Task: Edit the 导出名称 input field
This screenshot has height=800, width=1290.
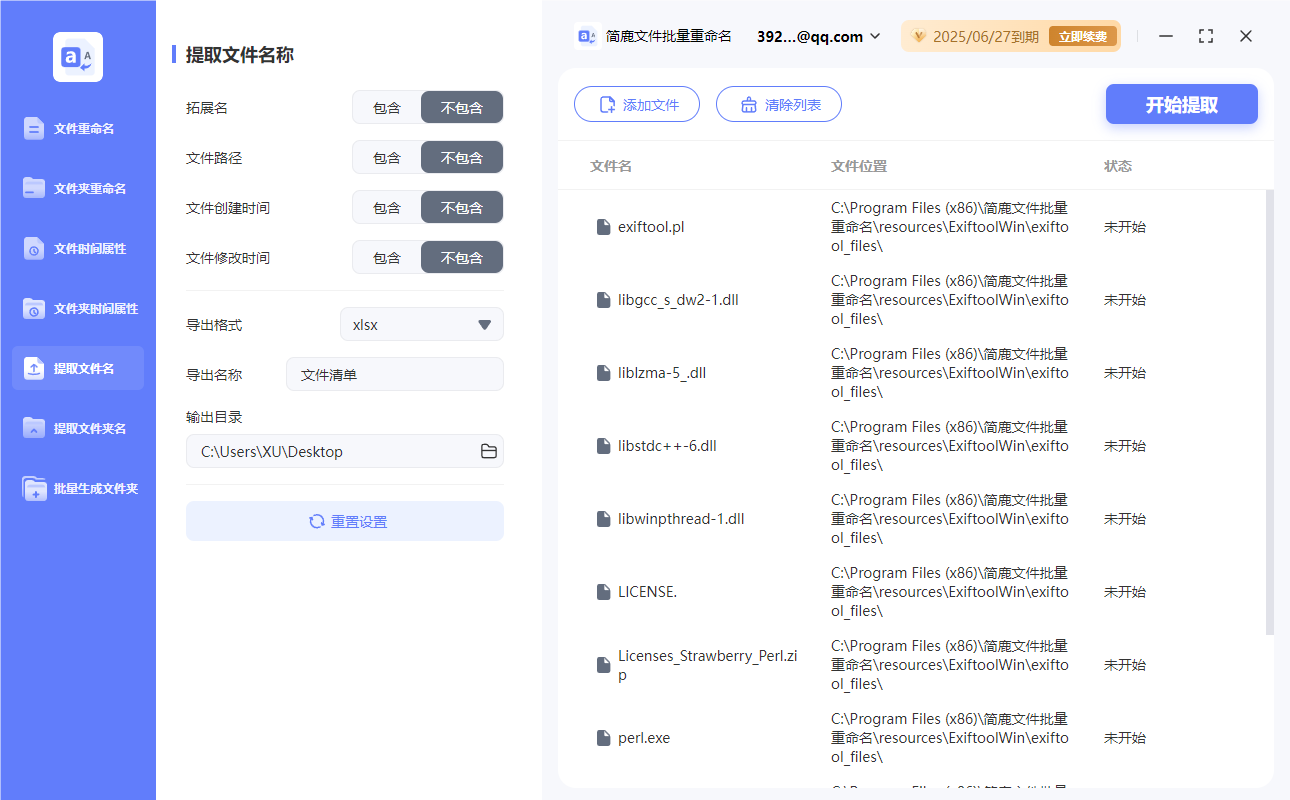Action: click(394, 374)
